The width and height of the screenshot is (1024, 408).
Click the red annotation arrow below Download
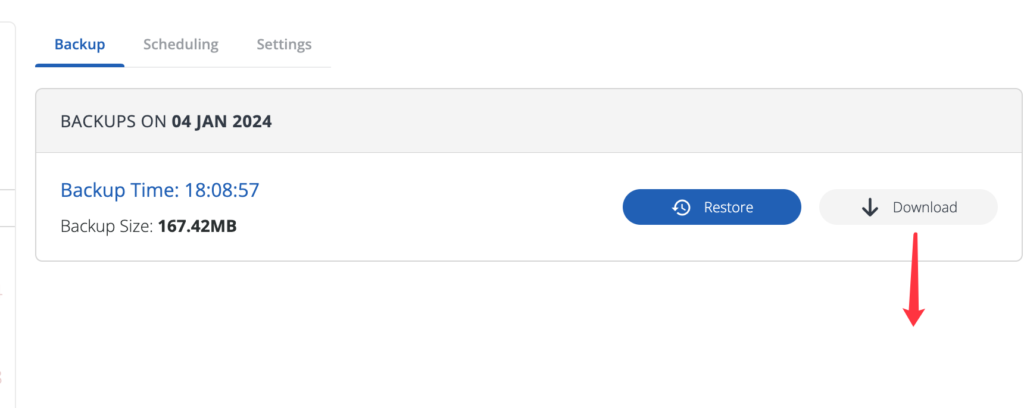pyautogui.click(x=914, y=279)
